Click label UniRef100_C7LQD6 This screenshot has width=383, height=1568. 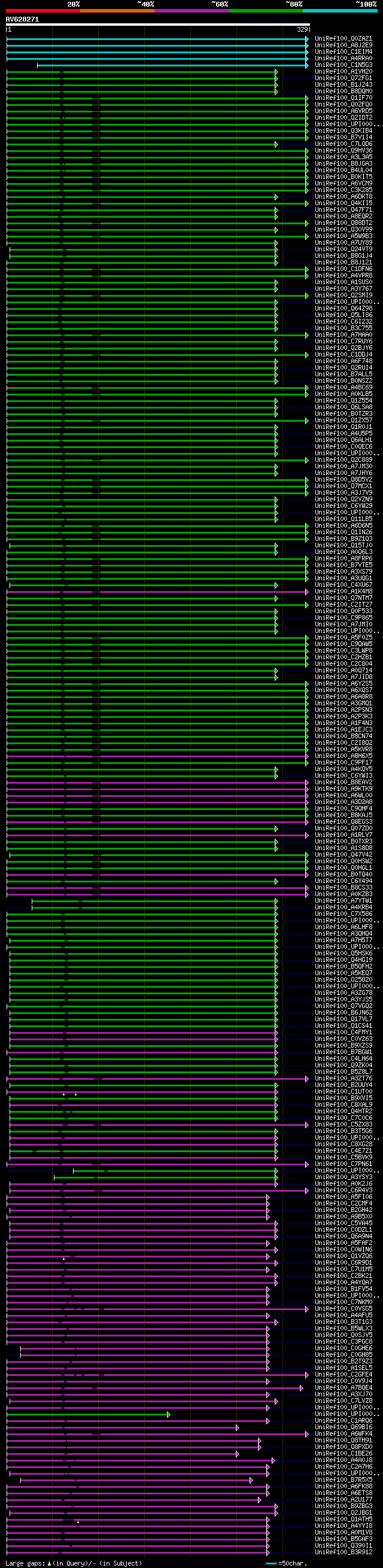(x=344, y=144)
